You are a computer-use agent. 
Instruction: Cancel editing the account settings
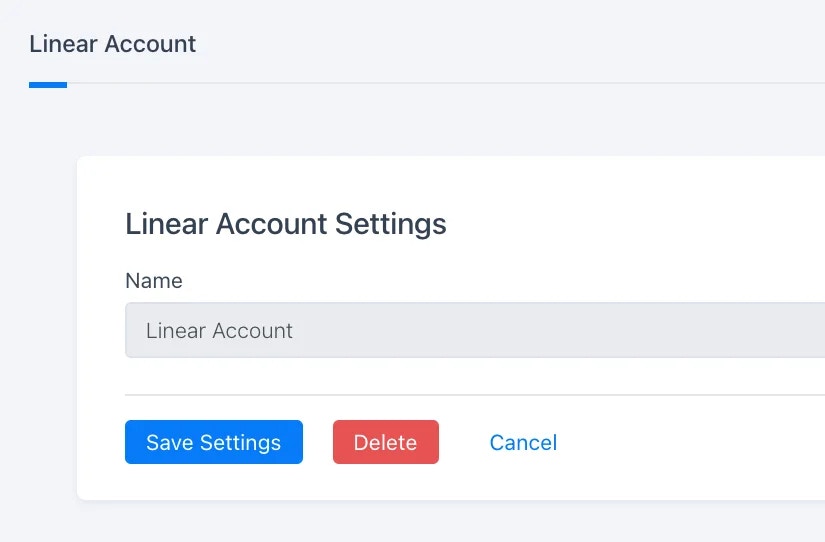point(523,443)
